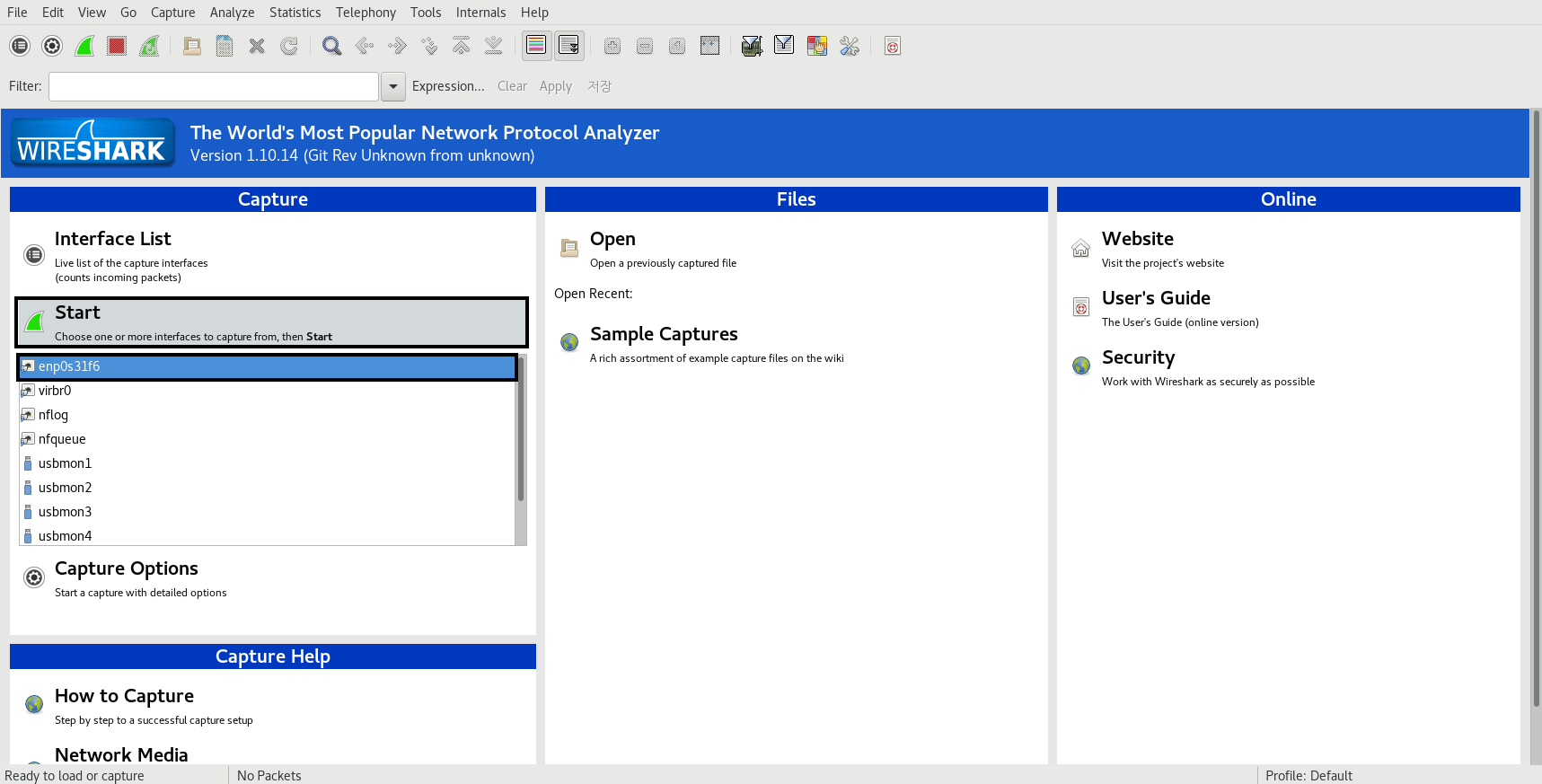
Task: Select the usbmon1 interface
Action: pos(268,463)
